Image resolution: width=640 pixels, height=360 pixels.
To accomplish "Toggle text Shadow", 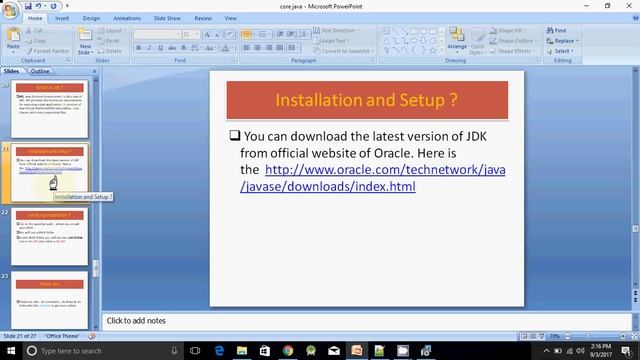I will [183, 48].
